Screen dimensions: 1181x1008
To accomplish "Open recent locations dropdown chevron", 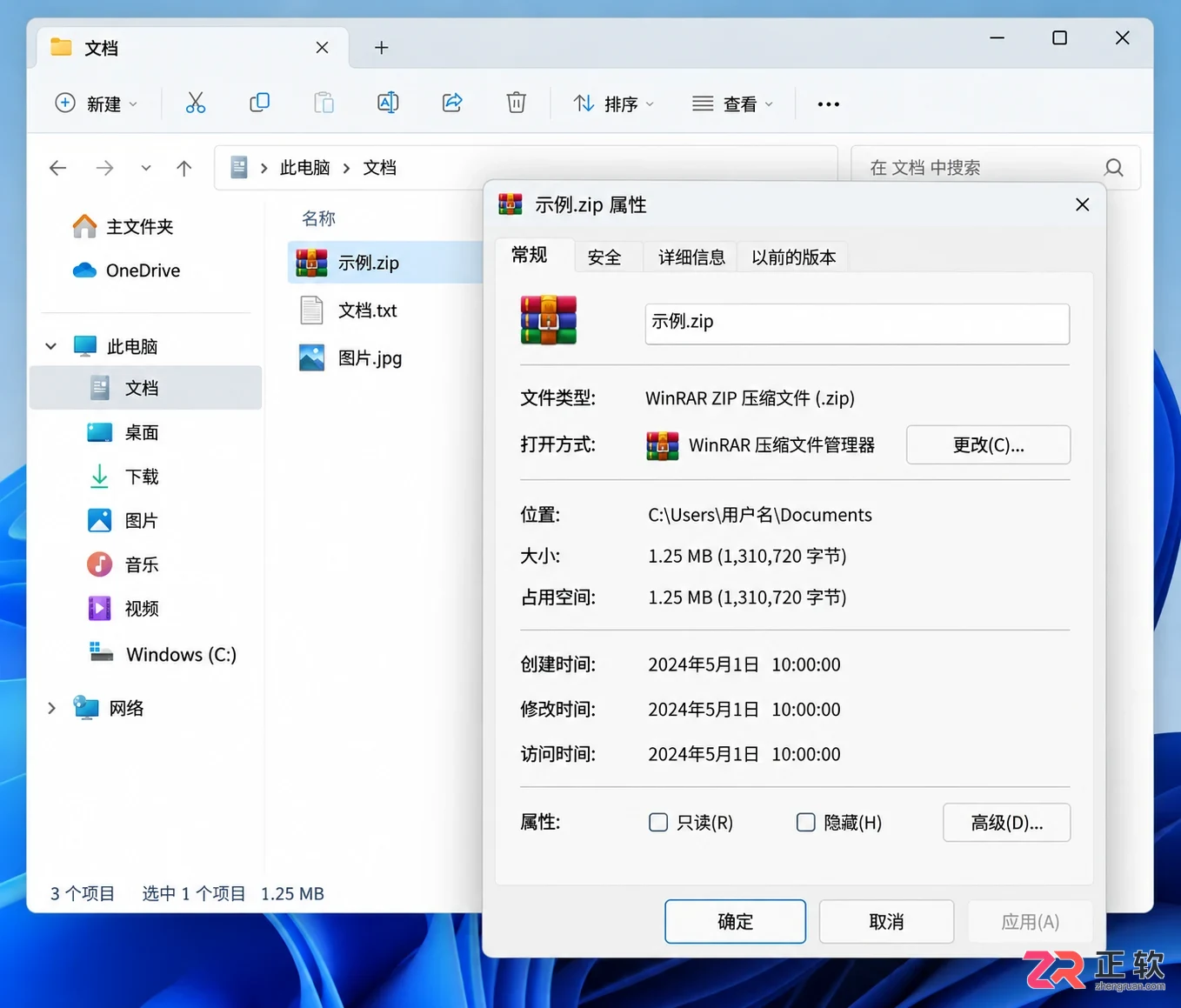I will coord(146,168).
